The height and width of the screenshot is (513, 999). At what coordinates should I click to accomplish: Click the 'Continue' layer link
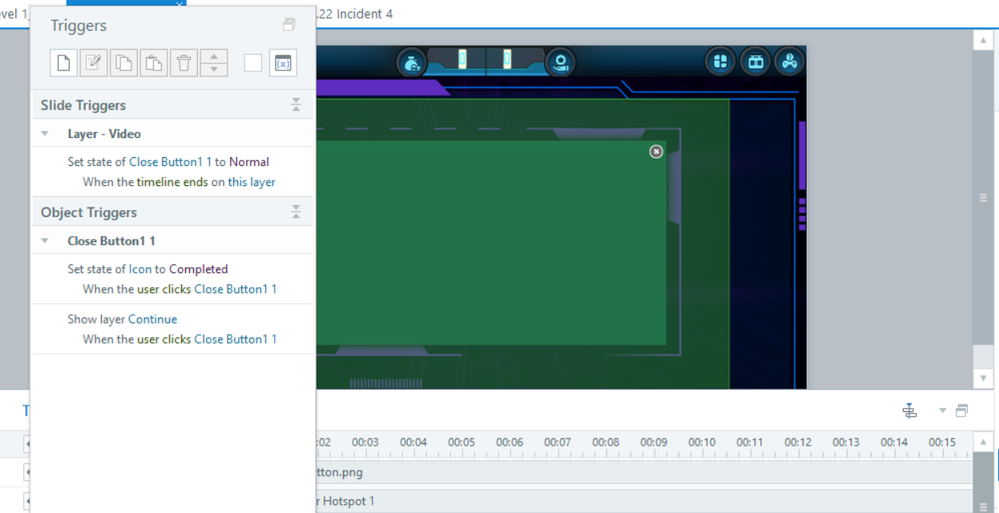click(x=152, y=319)
